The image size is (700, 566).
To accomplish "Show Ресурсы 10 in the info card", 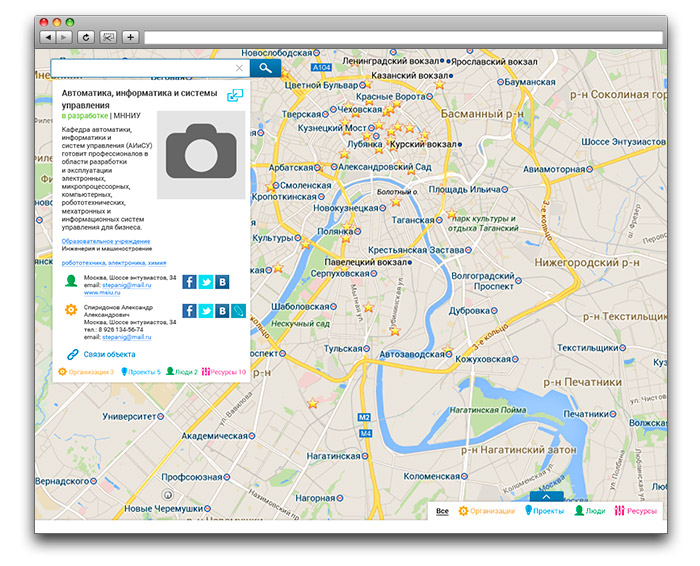I will pos(224,372).
